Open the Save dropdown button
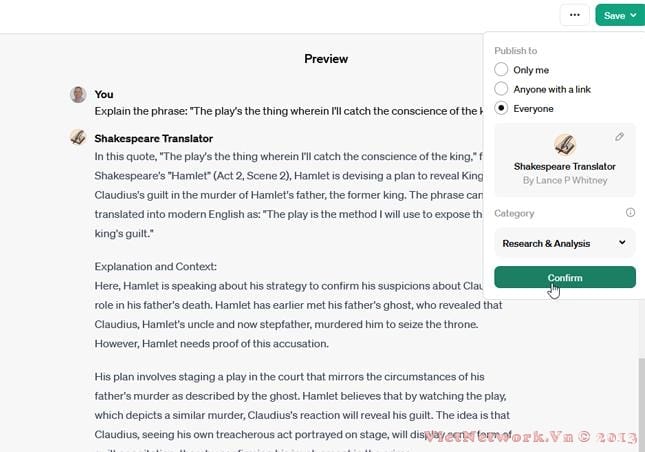The image size is (645, 452). pos(620,15)
